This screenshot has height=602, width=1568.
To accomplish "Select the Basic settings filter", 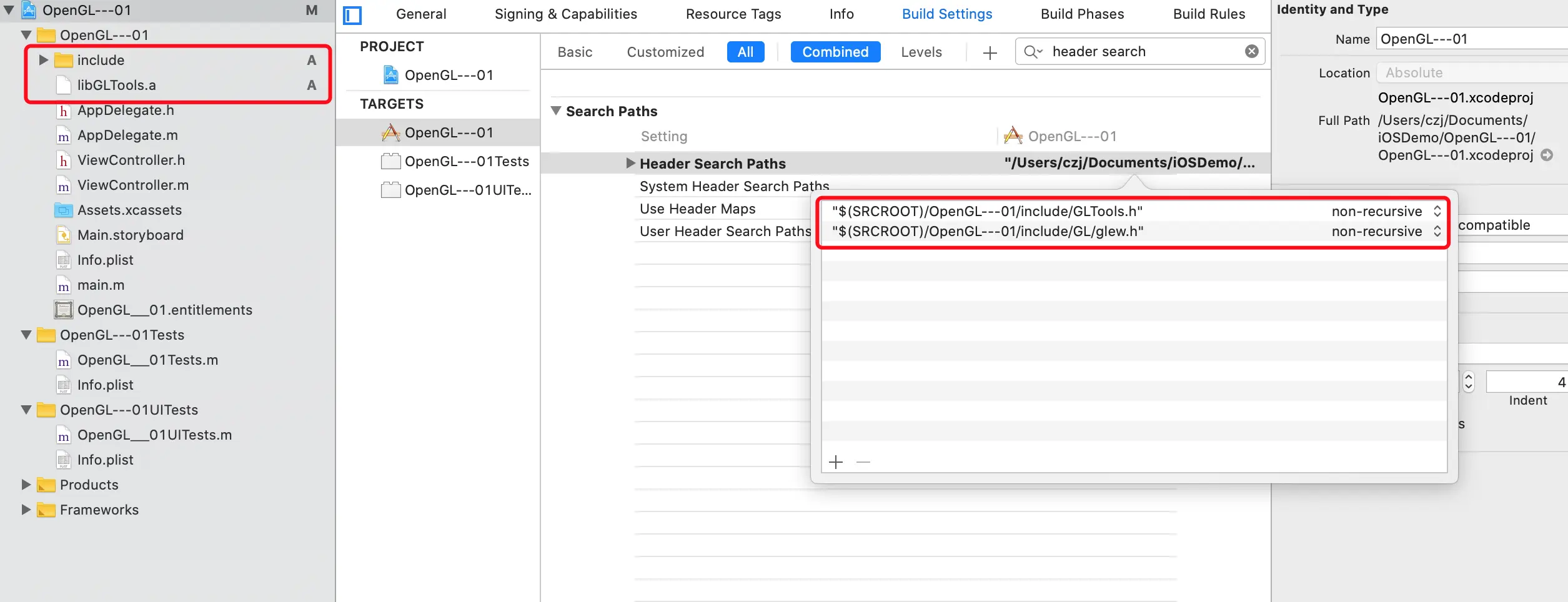I will click(575, 52).
